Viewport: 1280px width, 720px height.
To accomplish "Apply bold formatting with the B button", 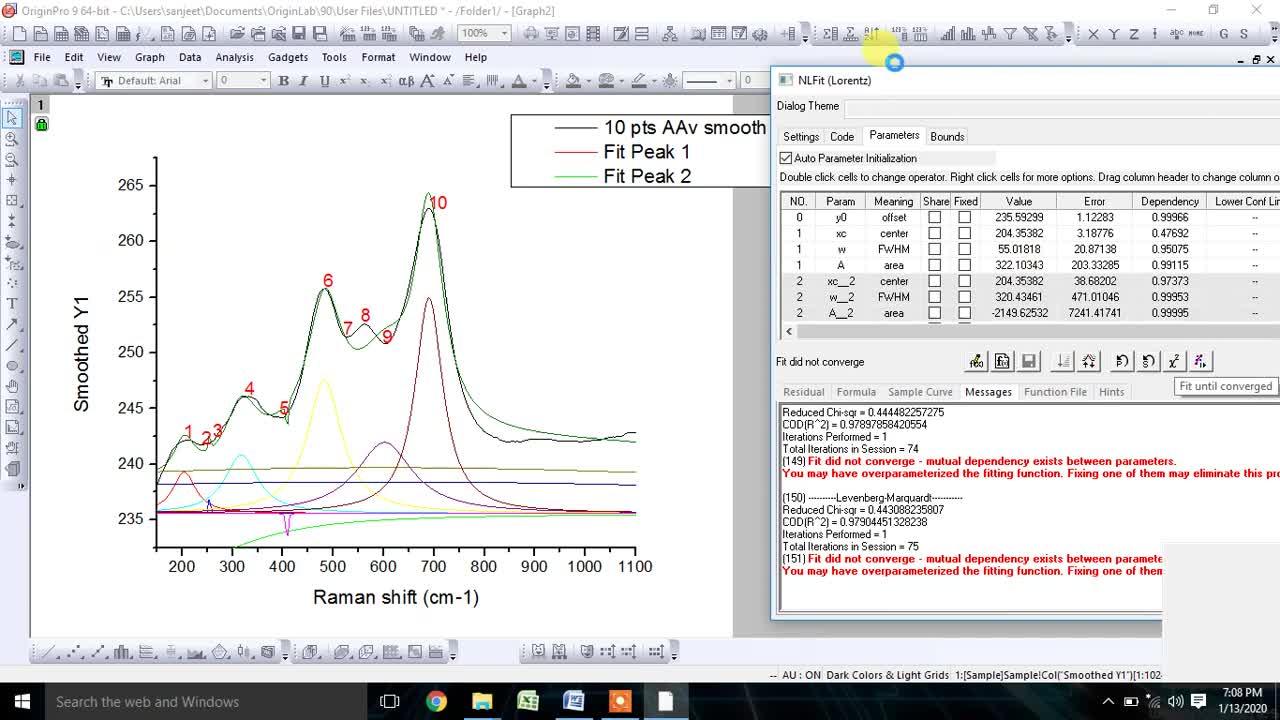I will click(x=285, y=80).
